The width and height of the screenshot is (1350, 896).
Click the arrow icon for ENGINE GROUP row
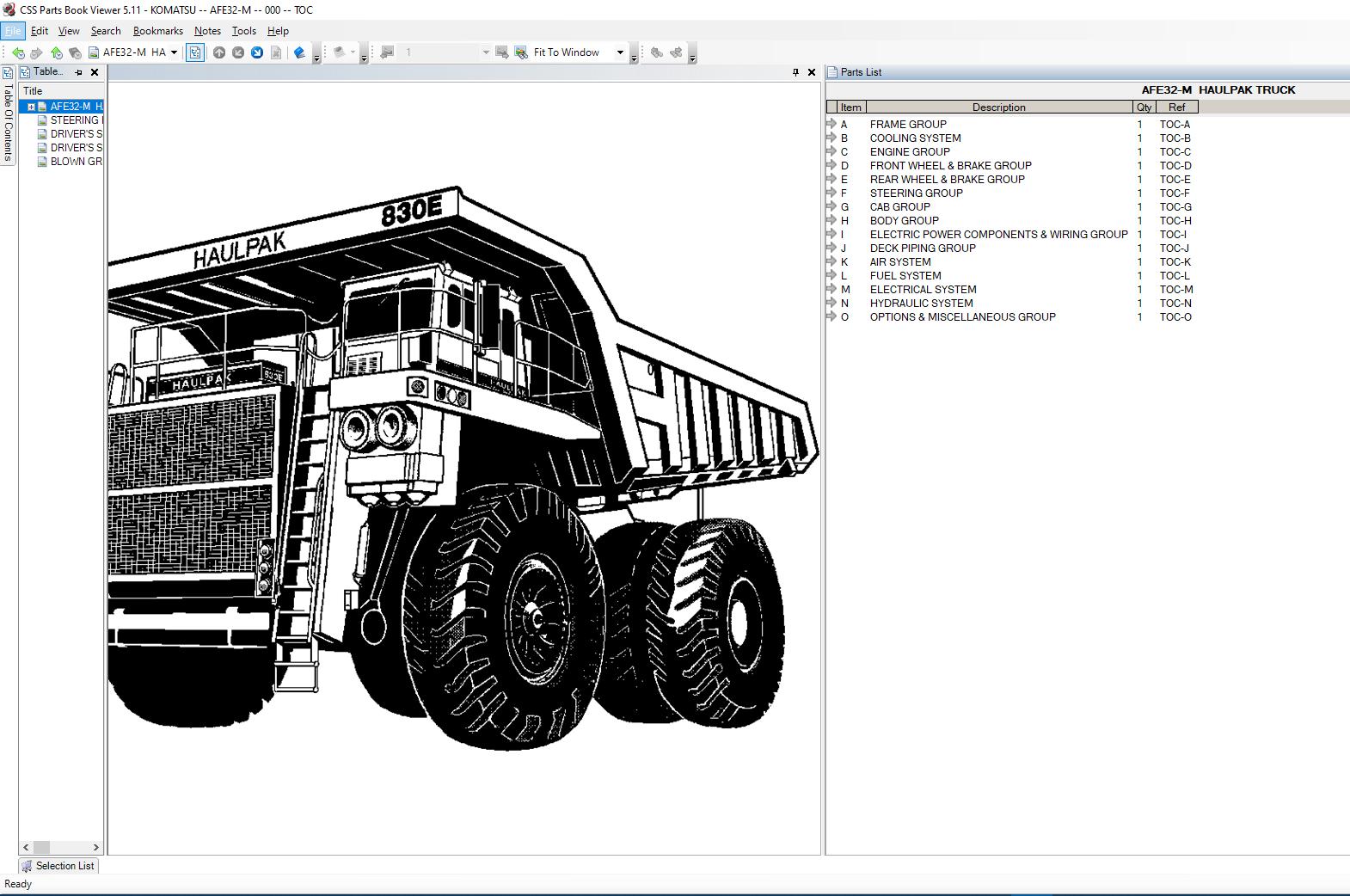point(831,151)
